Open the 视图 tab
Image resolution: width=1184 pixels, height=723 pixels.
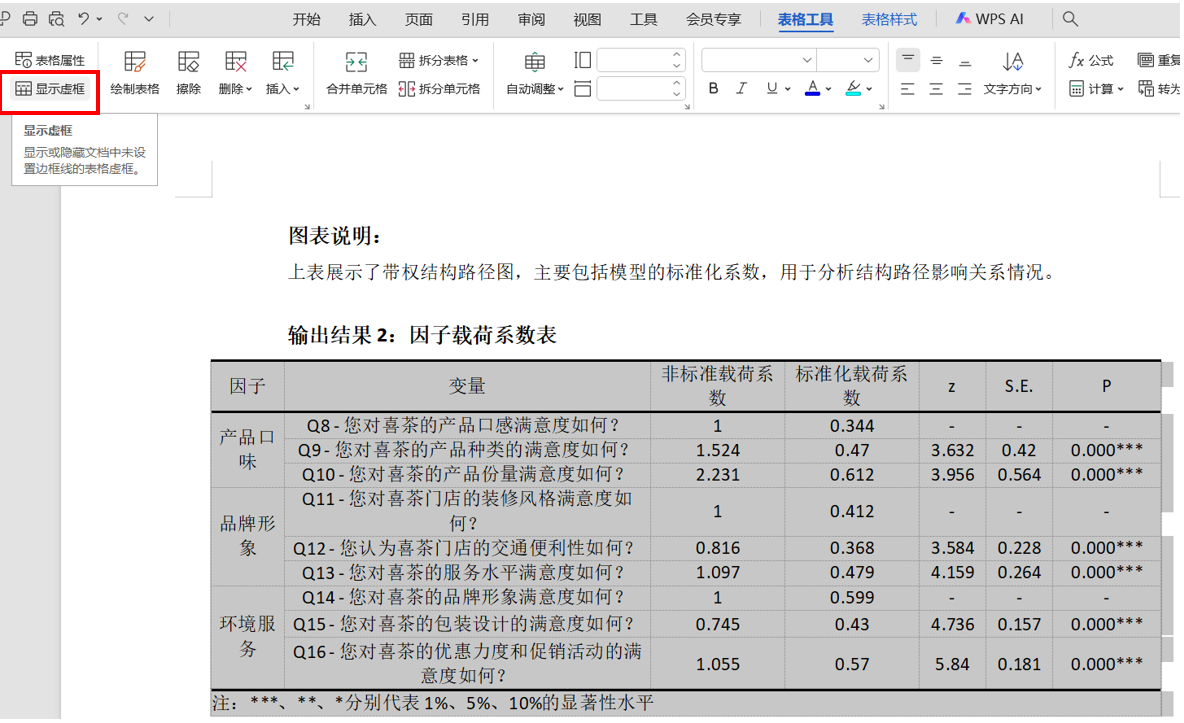pyautogui.click(x=587, y=20)
